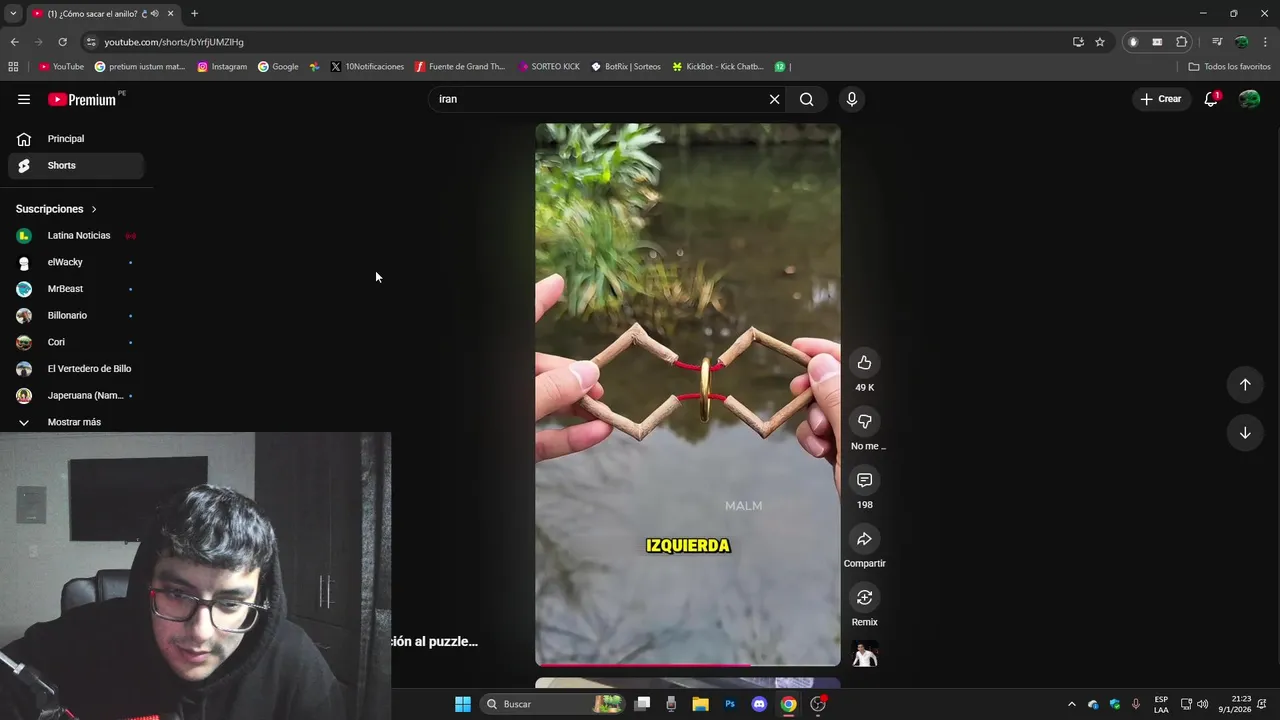Open MrBeast subscription
1280x720 pixels.
76,289
